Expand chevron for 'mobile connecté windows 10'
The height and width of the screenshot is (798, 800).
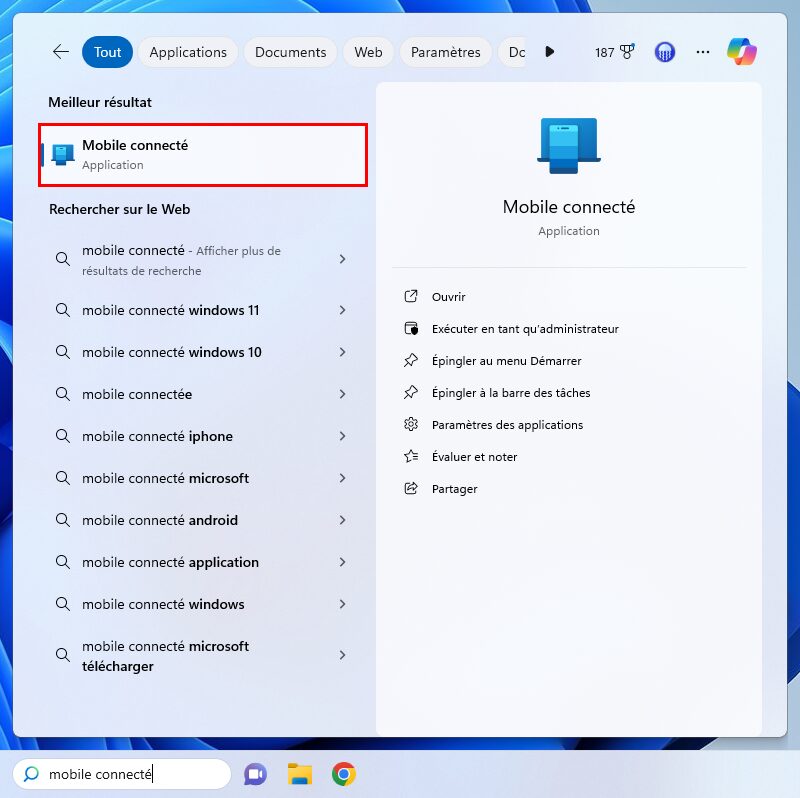342,352
